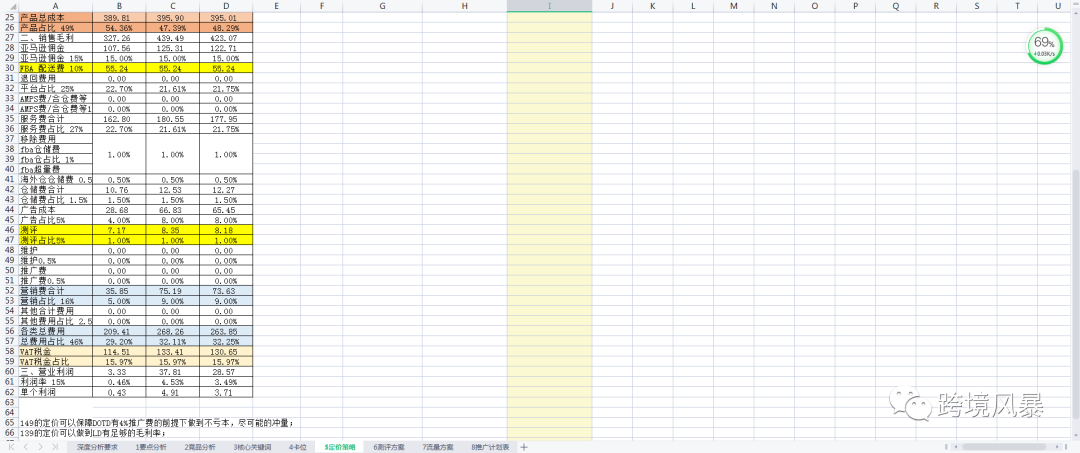The image size is (1080, 453).
Task: Select cell with value 389.81
Action: point(119,17)
